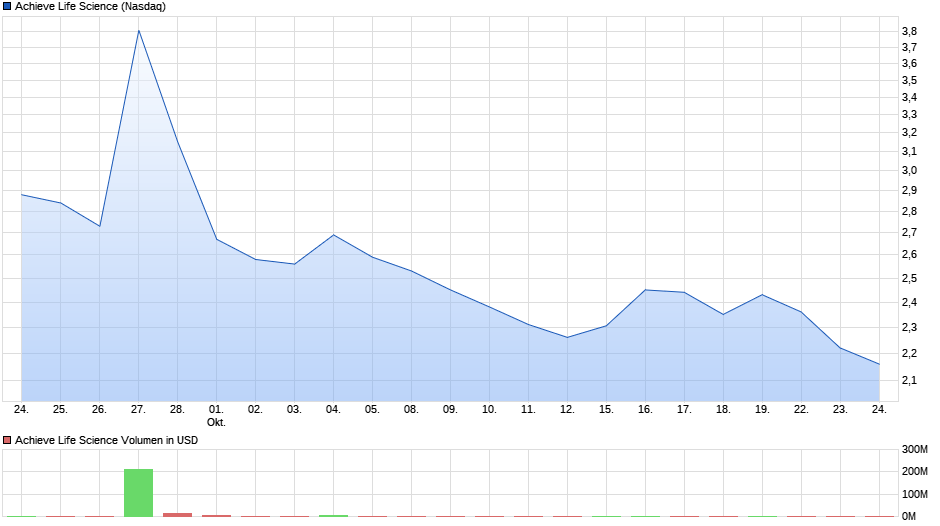Click the '2,1' price axis label
940x526 pixels.
click(909, 380)
